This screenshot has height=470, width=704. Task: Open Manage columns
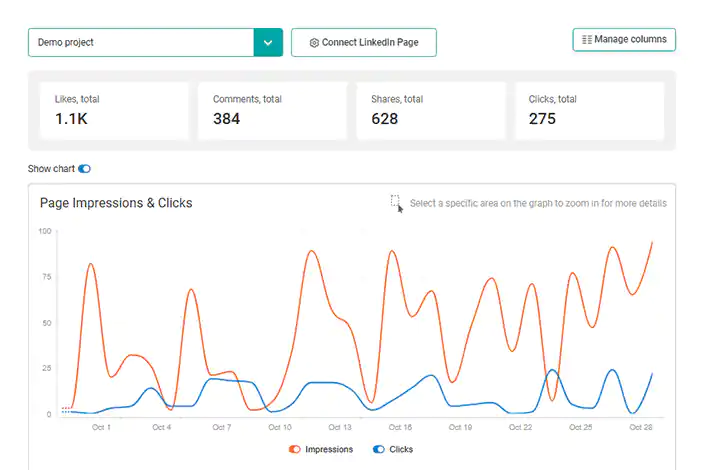tap(624, 40)
